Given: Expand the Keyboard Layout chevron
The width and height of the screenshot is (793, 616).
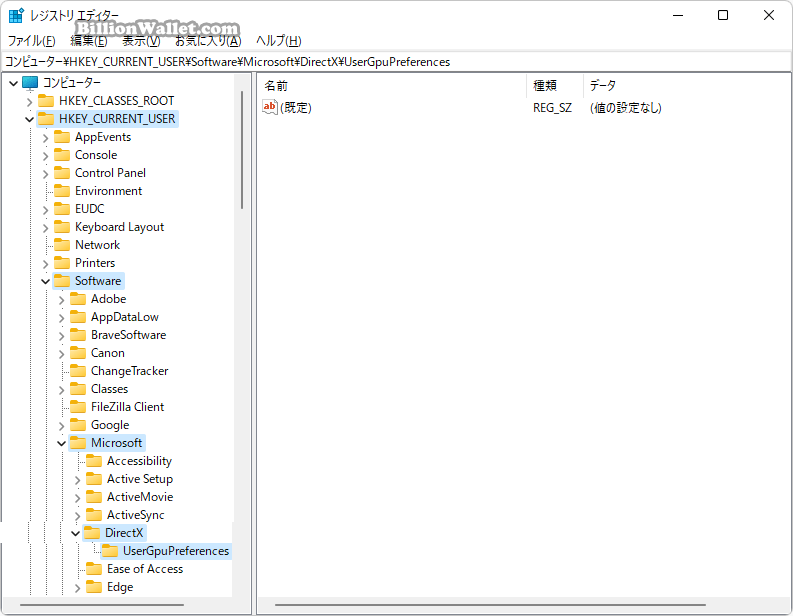Looking at the screenshot, I should click(46, 228).
